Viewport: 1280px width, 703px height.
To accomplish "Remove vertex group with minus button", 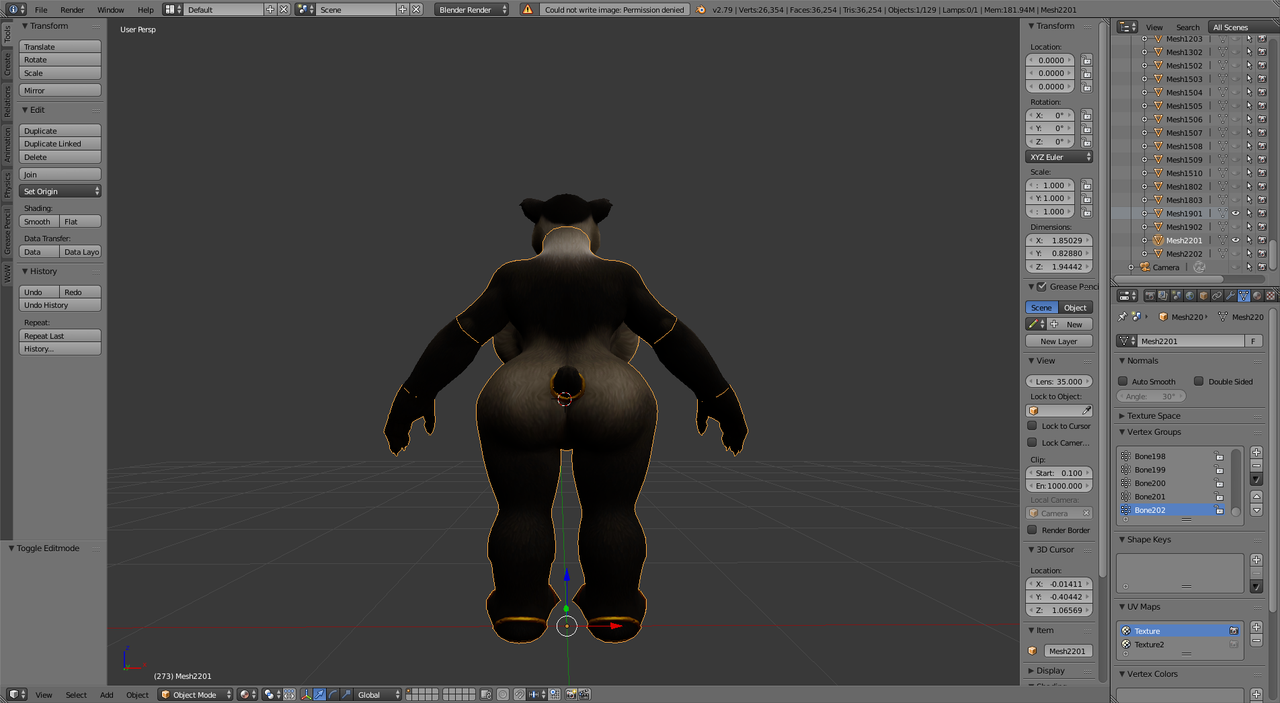I will tap(1257, 466).
